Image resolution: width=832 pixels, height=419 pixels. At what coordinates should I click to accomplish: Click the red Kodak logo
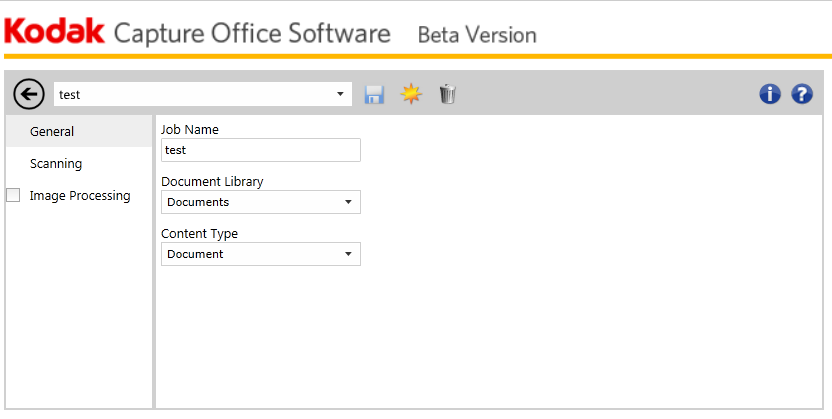pyautogui.click(x=54, y=33)
